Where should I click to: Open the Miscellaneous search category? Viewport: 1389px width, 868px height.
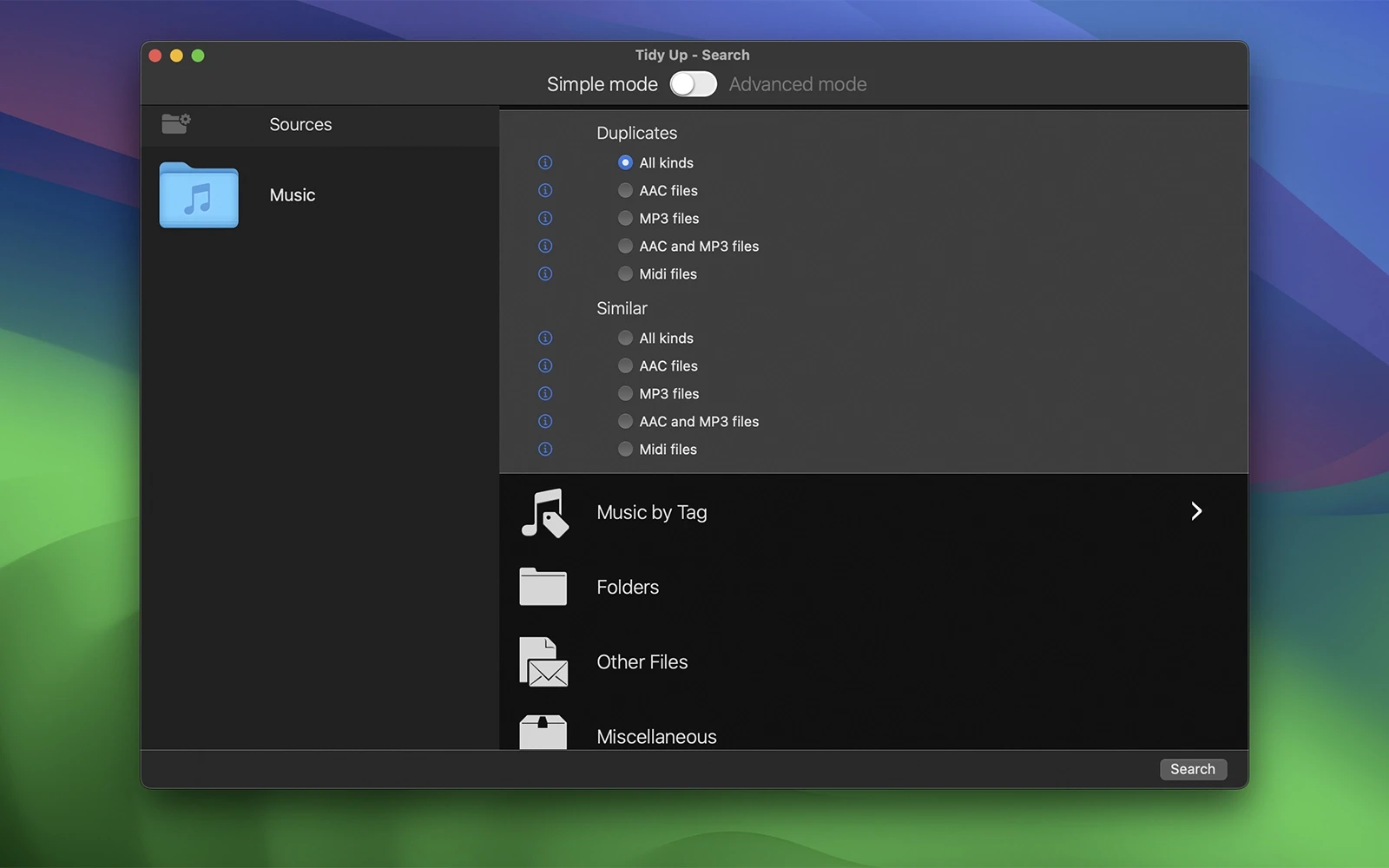click(x=656, y=736)
